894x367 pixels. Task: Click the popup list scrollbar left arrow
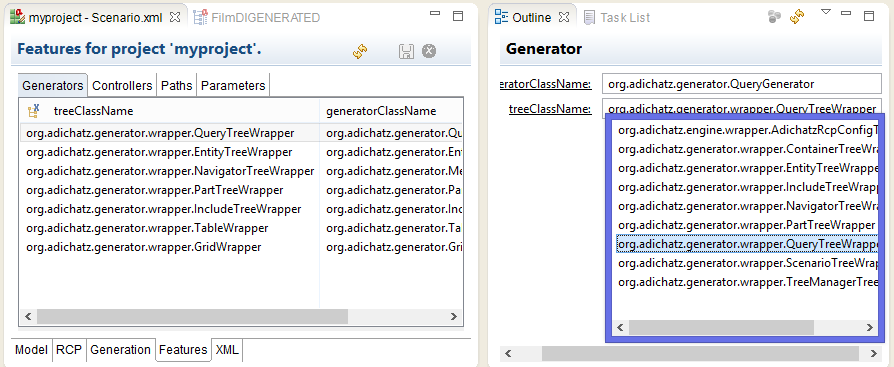coord(620,327)
